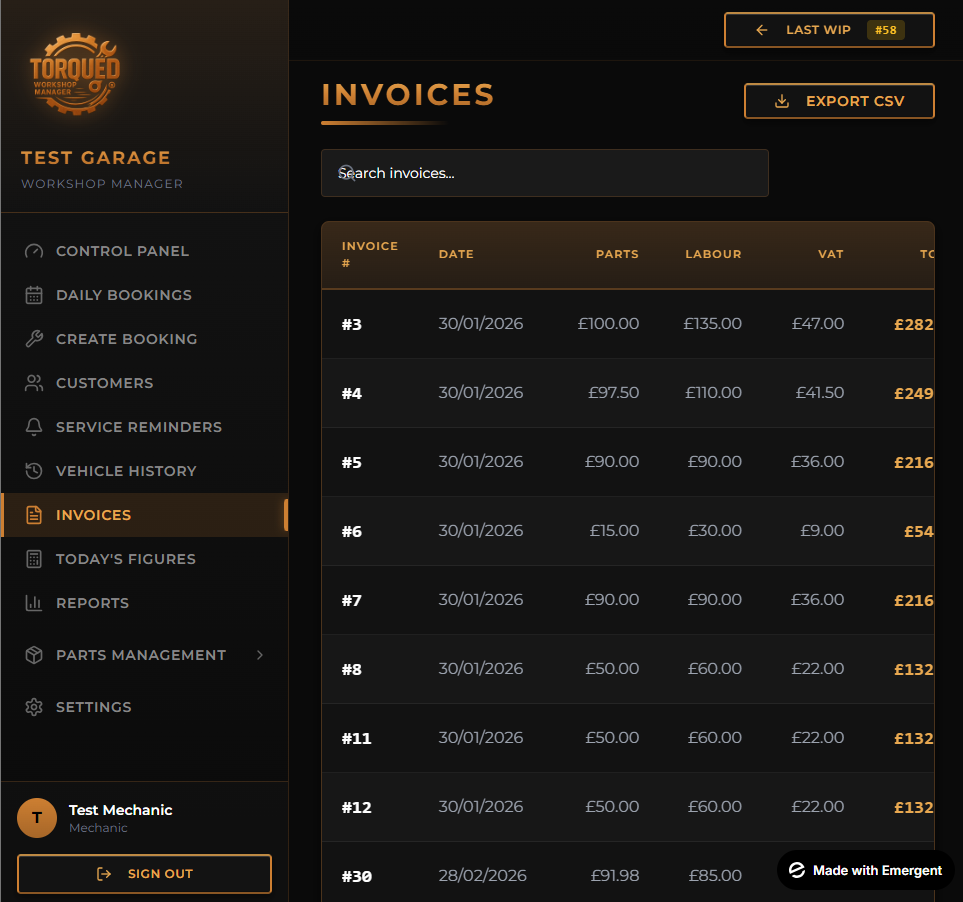Expand Parts Management chevron arrow
This screenshot has height=902, width=963.
point(260,655)
